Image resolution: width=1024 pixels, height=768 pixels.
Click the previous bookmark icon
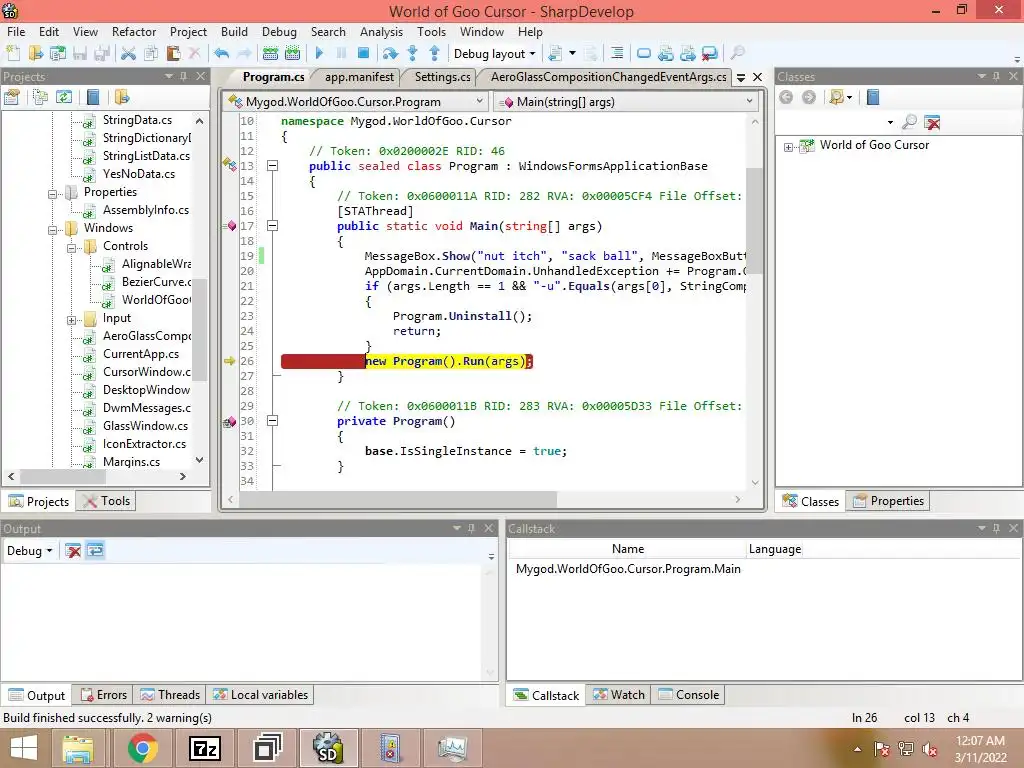pos(665,54)
